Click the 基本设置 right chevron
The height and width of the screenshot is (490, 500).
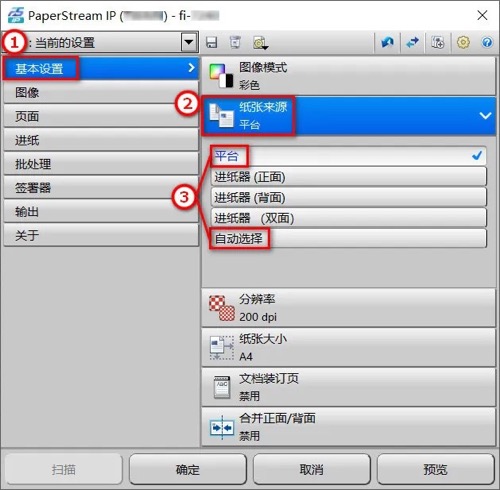point(191,68)
